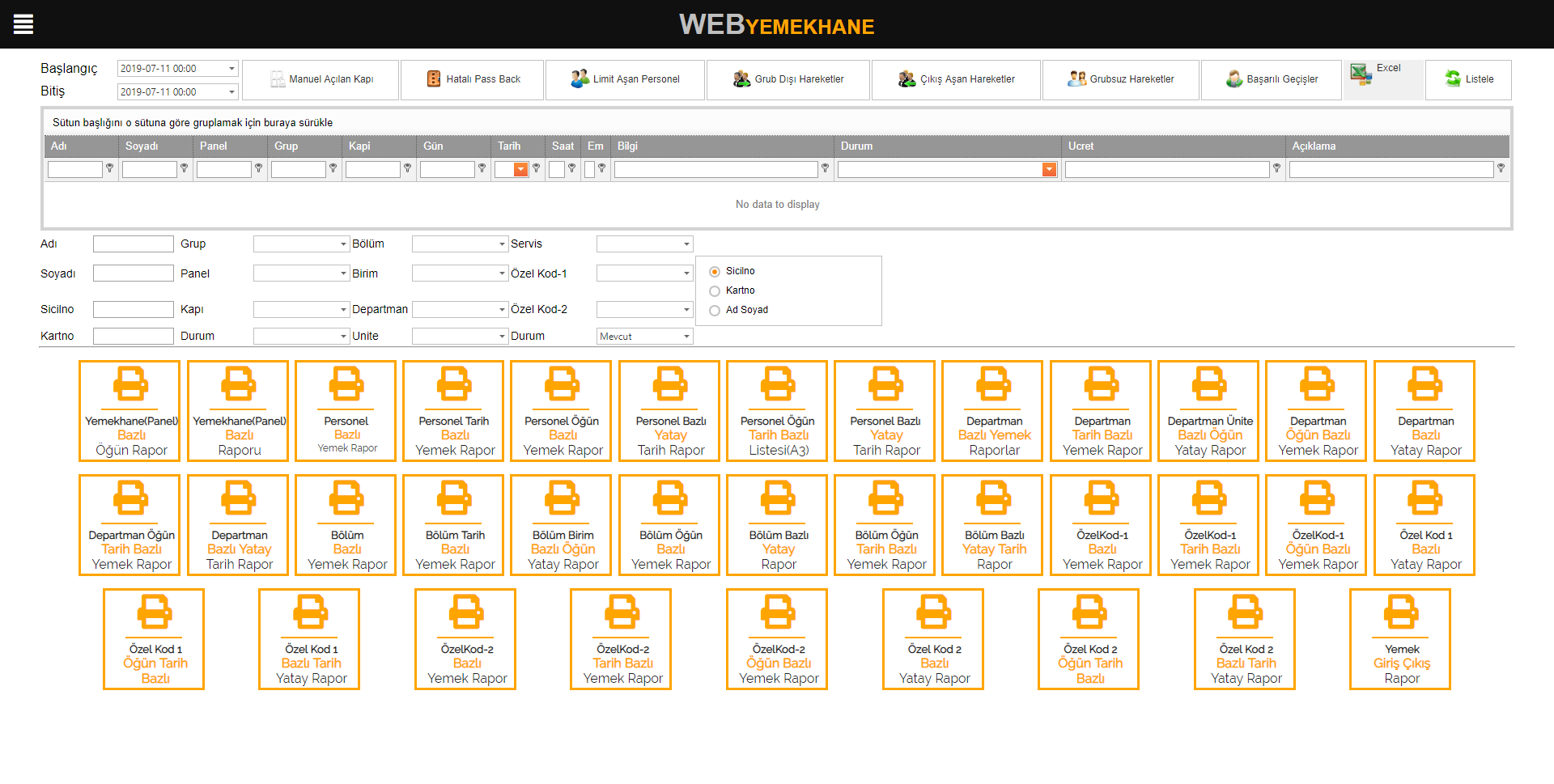Click the Excel export icon

point(1361,75)
